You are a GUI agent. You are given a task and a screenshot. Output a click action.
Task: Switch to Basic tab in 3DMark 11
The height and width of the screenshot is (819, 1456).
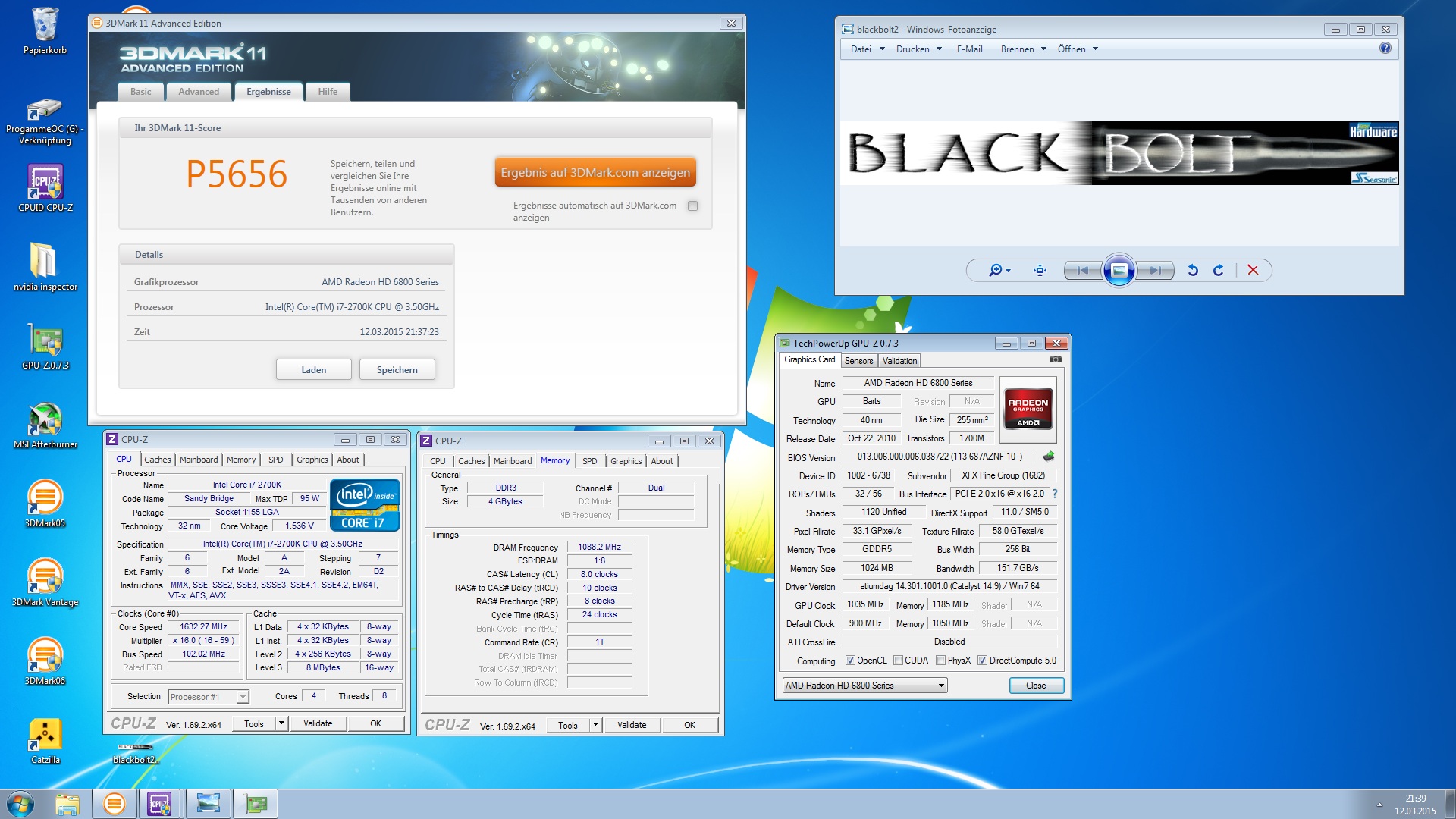coord(140,92)
